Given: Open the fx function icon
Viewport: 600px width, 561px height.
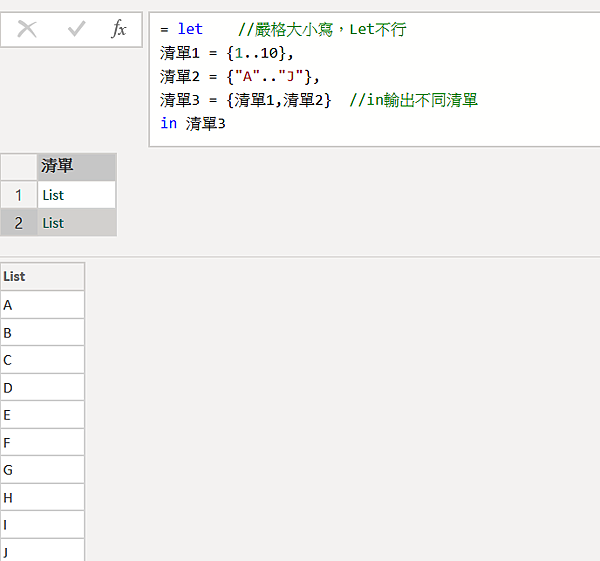Looking at the screenshot, I should click(119, 29).
